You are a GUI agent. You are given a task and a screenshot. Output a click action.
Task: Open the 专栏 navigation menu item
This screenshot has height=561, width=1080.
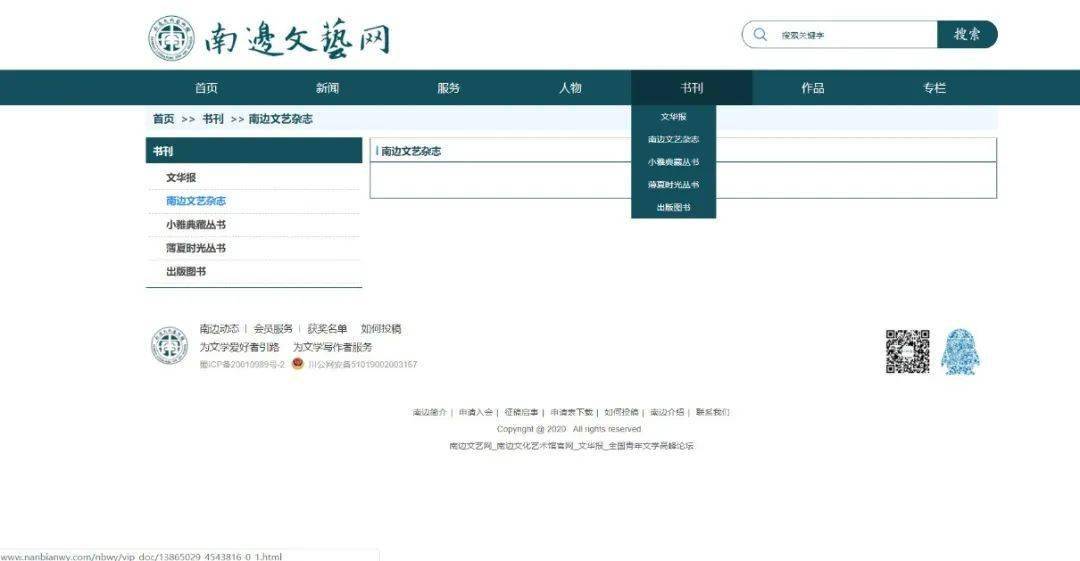(x=934, y=88)
